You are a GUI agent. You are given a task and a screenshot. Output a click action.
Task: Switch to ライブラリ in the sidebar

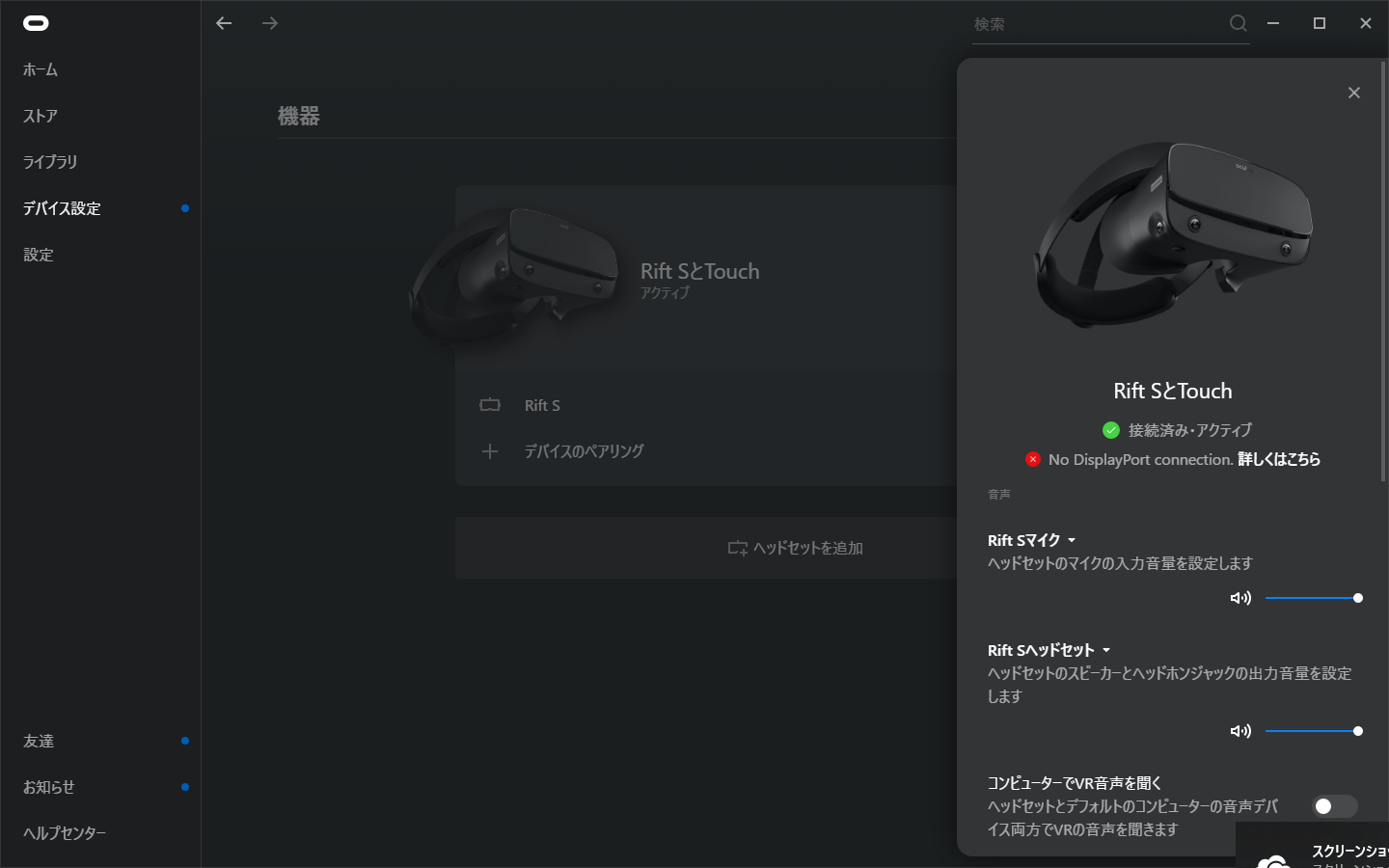coord(50,162)
